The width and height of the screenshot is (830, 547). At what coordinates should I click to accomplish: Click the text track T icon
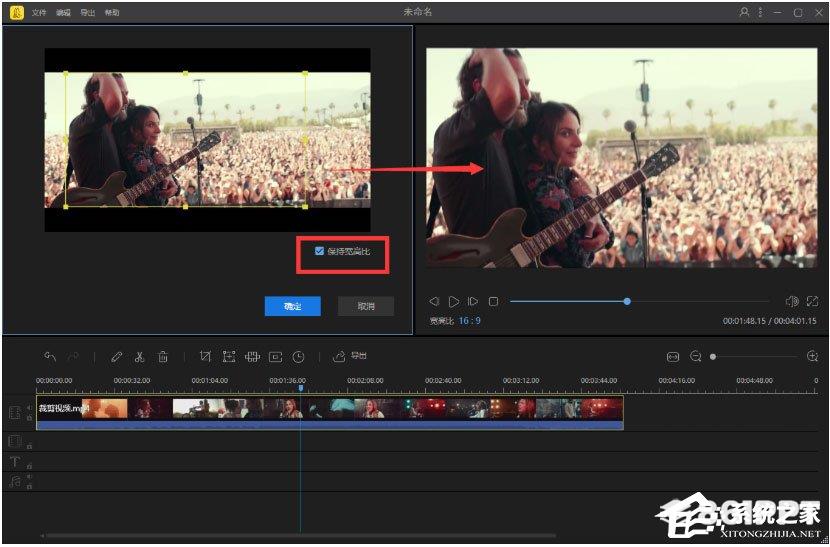pyautogui.click(x=15, y=462)
